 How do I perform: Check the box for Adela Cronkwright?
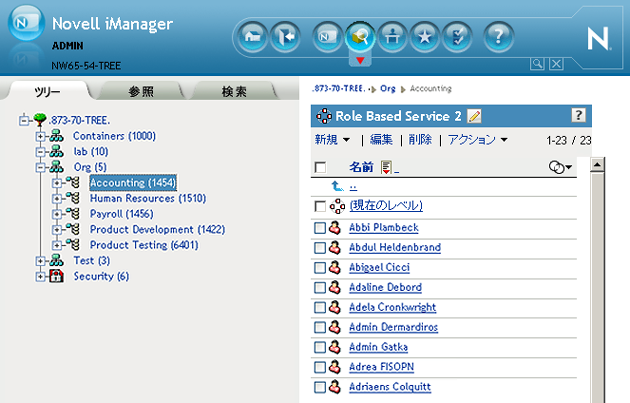click(320, 307)
